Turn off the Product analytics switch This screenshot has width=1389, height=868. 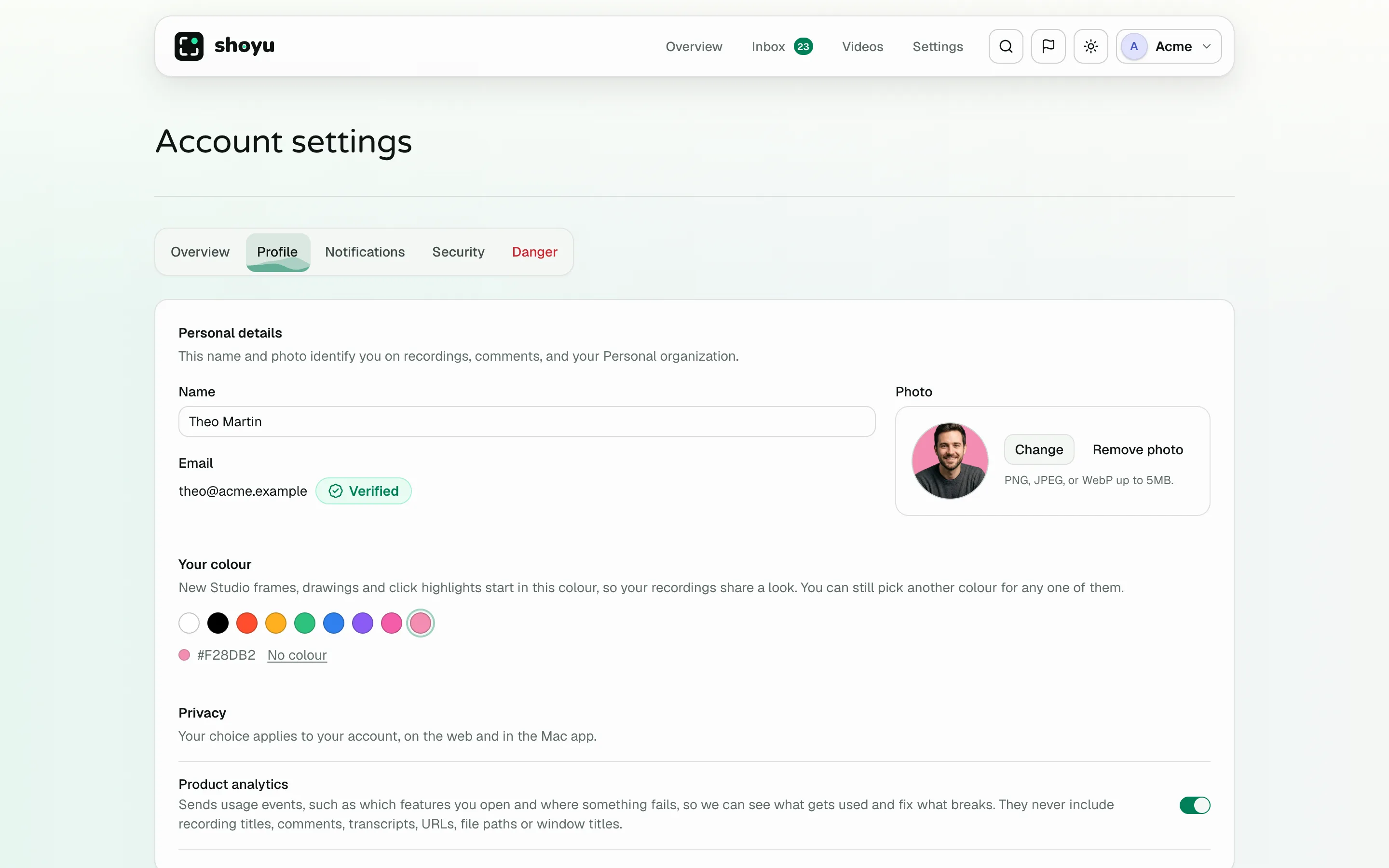tap(1195, 805)
